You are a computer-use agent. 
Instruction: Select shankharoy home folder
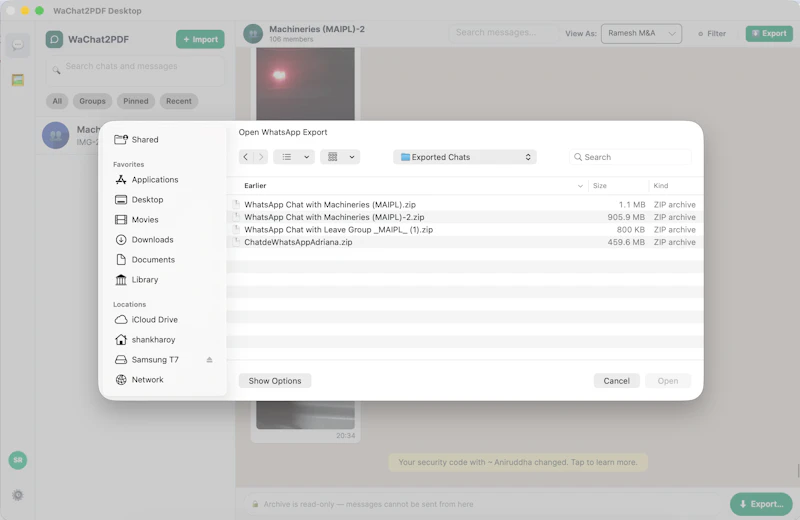145,339
